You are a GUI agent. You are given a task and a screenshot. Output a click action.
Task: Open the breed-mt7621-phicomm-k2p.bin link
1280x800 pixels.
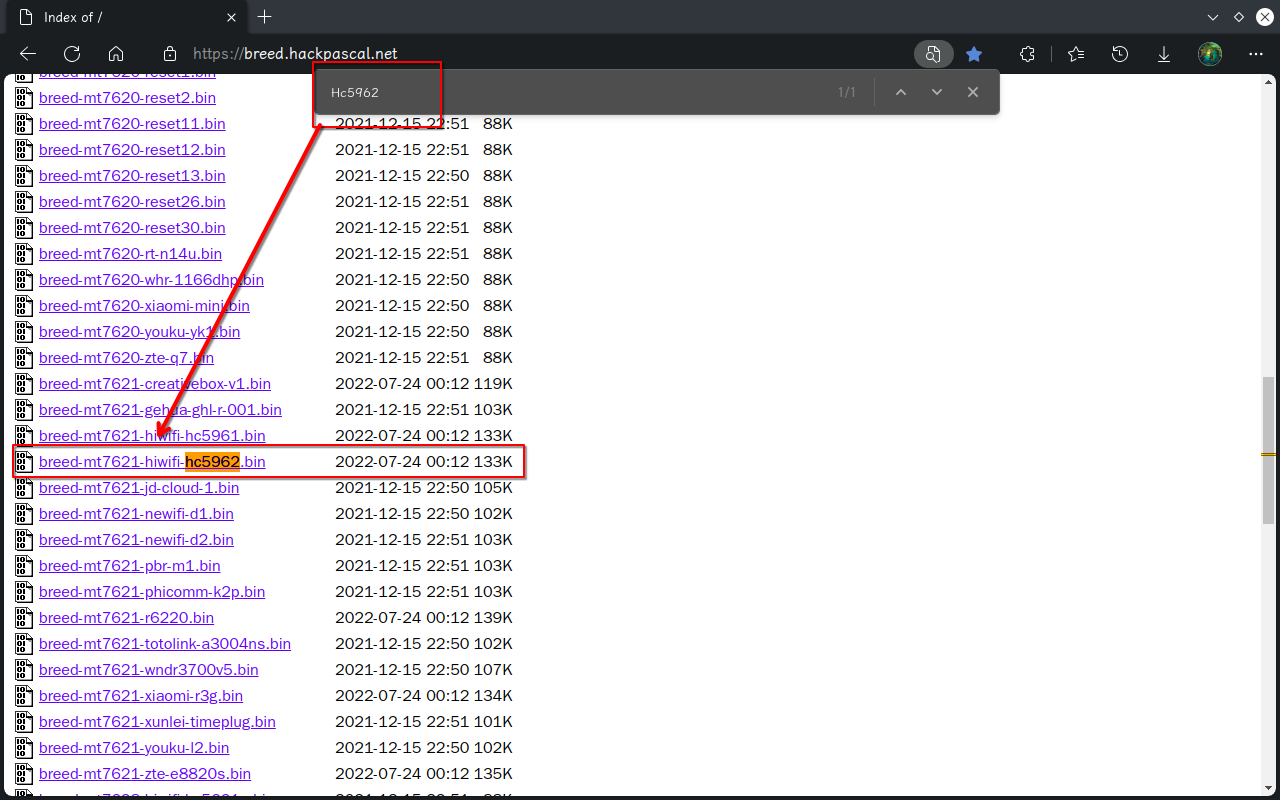pos(152,592)
